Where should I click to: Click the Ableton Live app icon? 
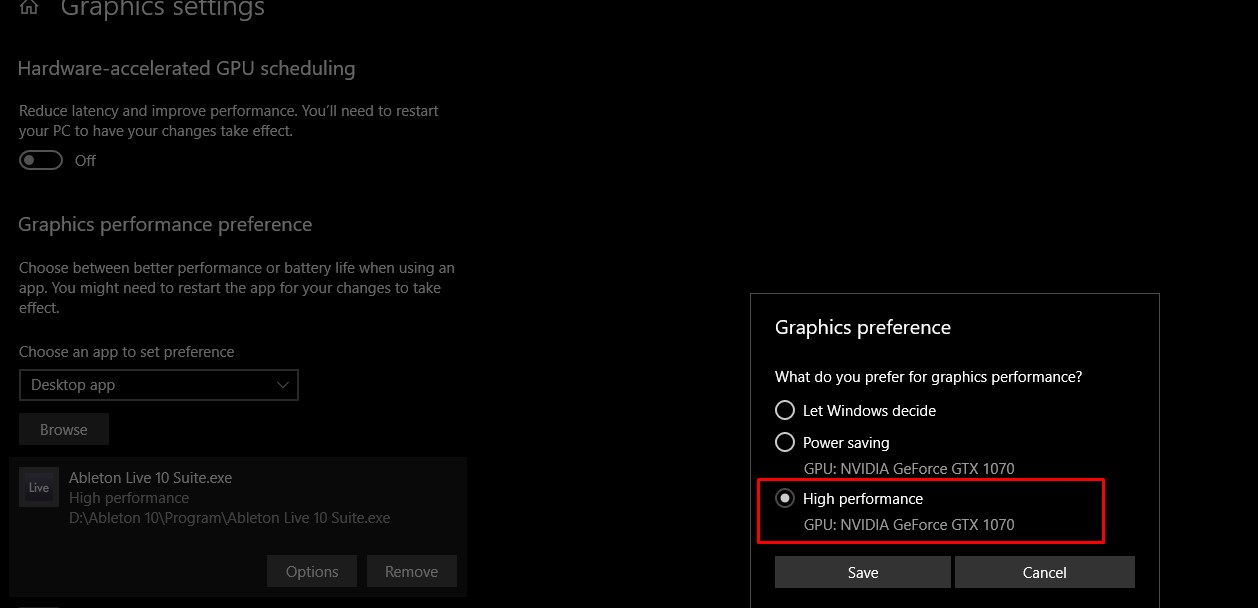[x=39, y=488]
